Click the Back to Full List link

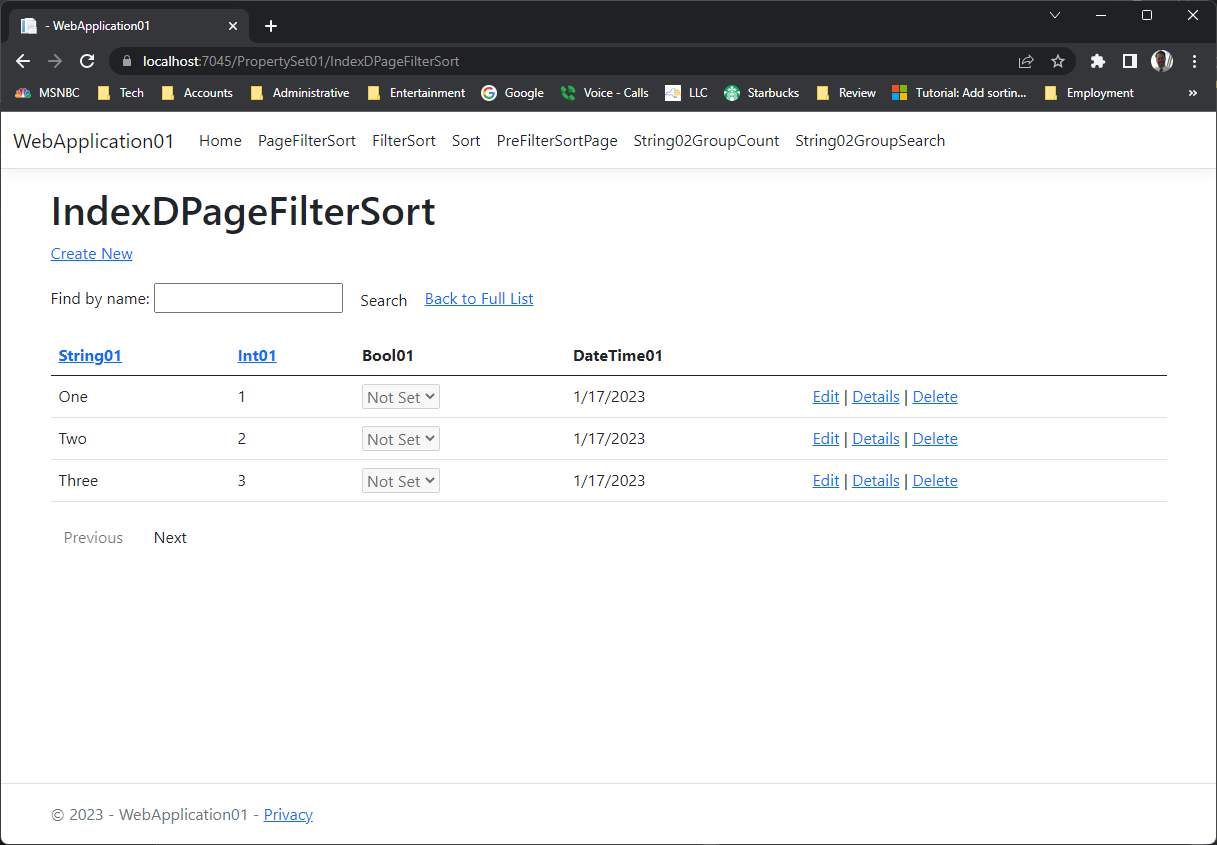479,299
